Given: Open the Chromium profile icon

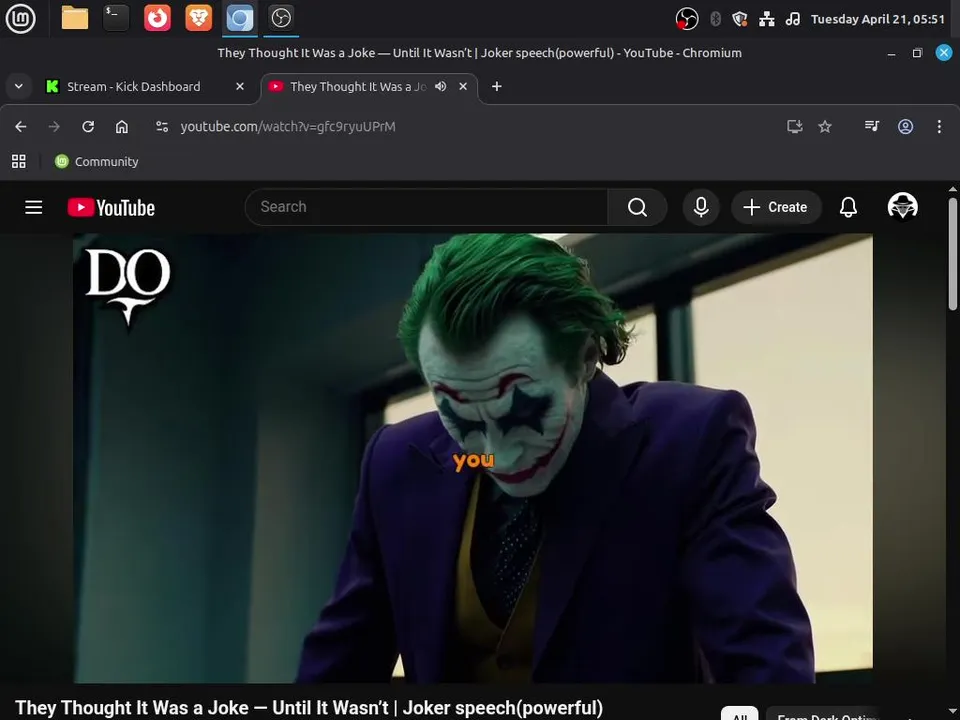Looking at the screenshot, I should 906,126.
